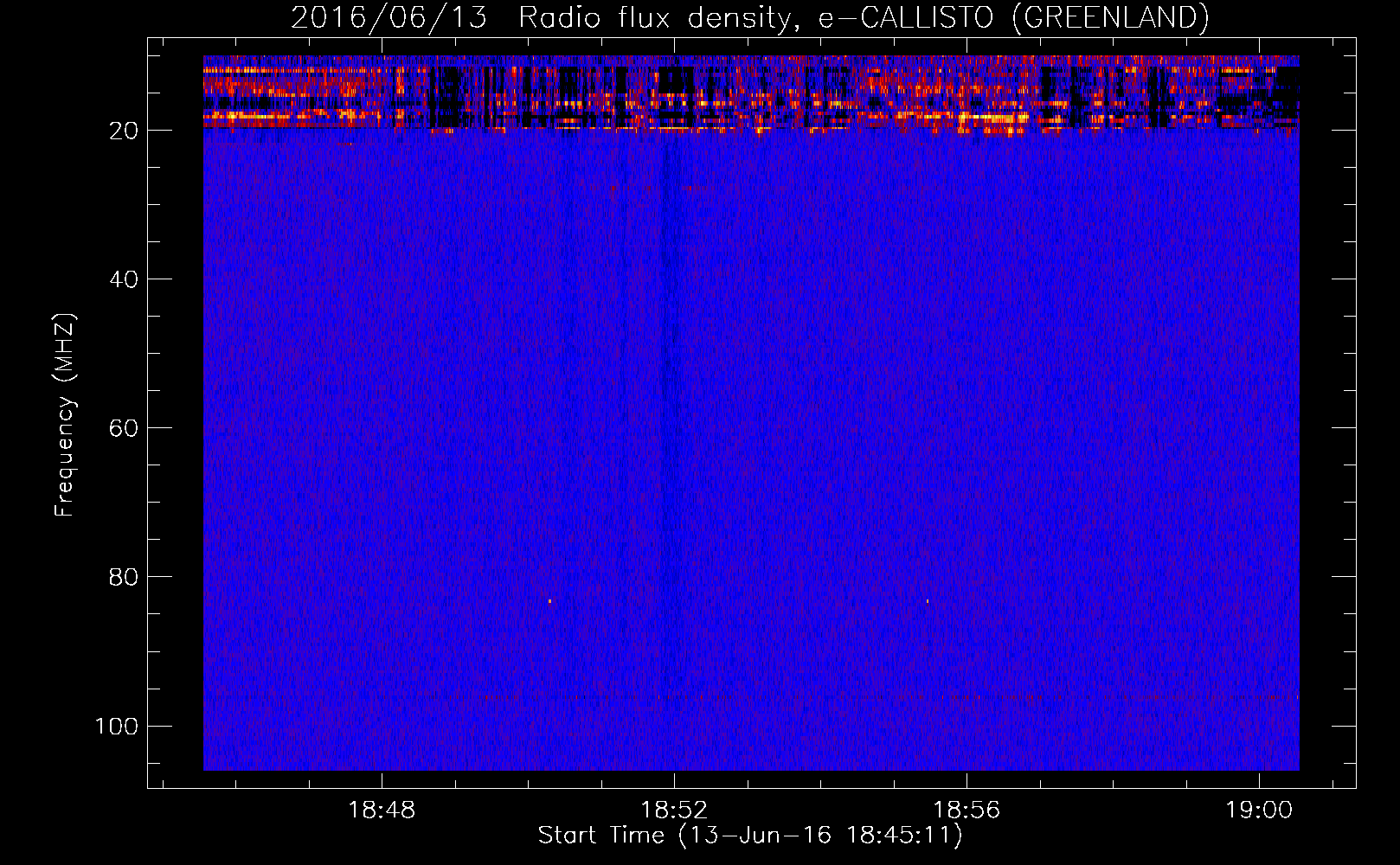1400x865 pixels.
Task: Click the orange spot near 18:55 at 83 MHz
Action: pos(928,600)
